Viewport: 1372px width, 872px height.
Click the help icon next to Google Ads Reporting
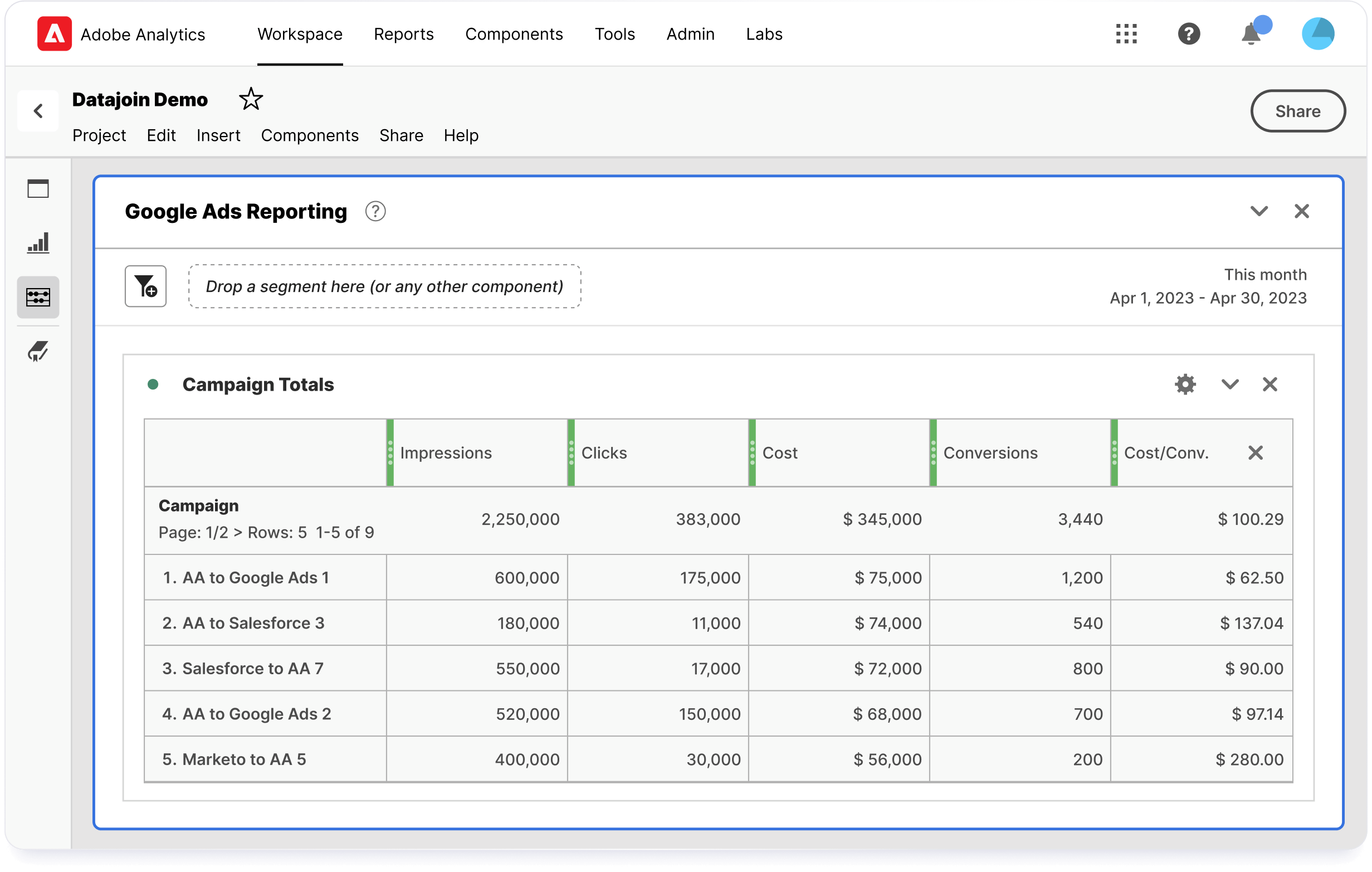(x=375, y=211)
